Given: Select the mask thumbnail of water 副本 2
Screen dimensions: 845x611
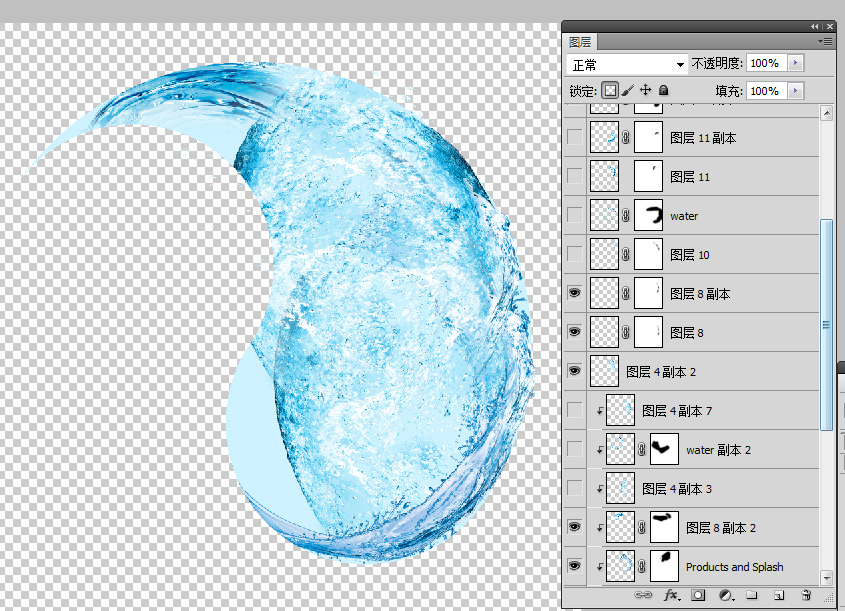Looking at the screenshot, I should click(664, 449).
